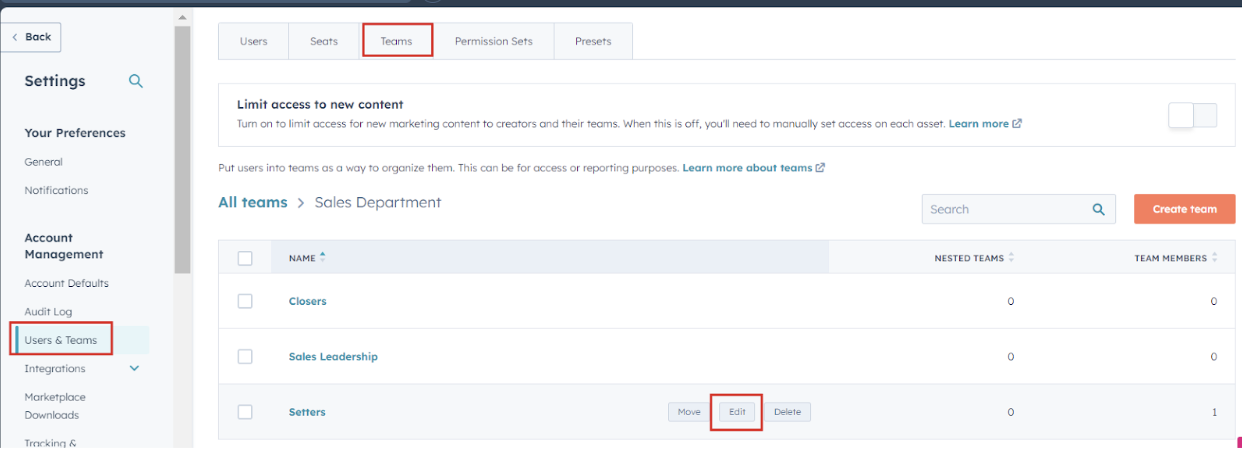This screenshot has width=1242, height=452.
Task: Click the Team Members sort icon
Action: [1215, 258]
